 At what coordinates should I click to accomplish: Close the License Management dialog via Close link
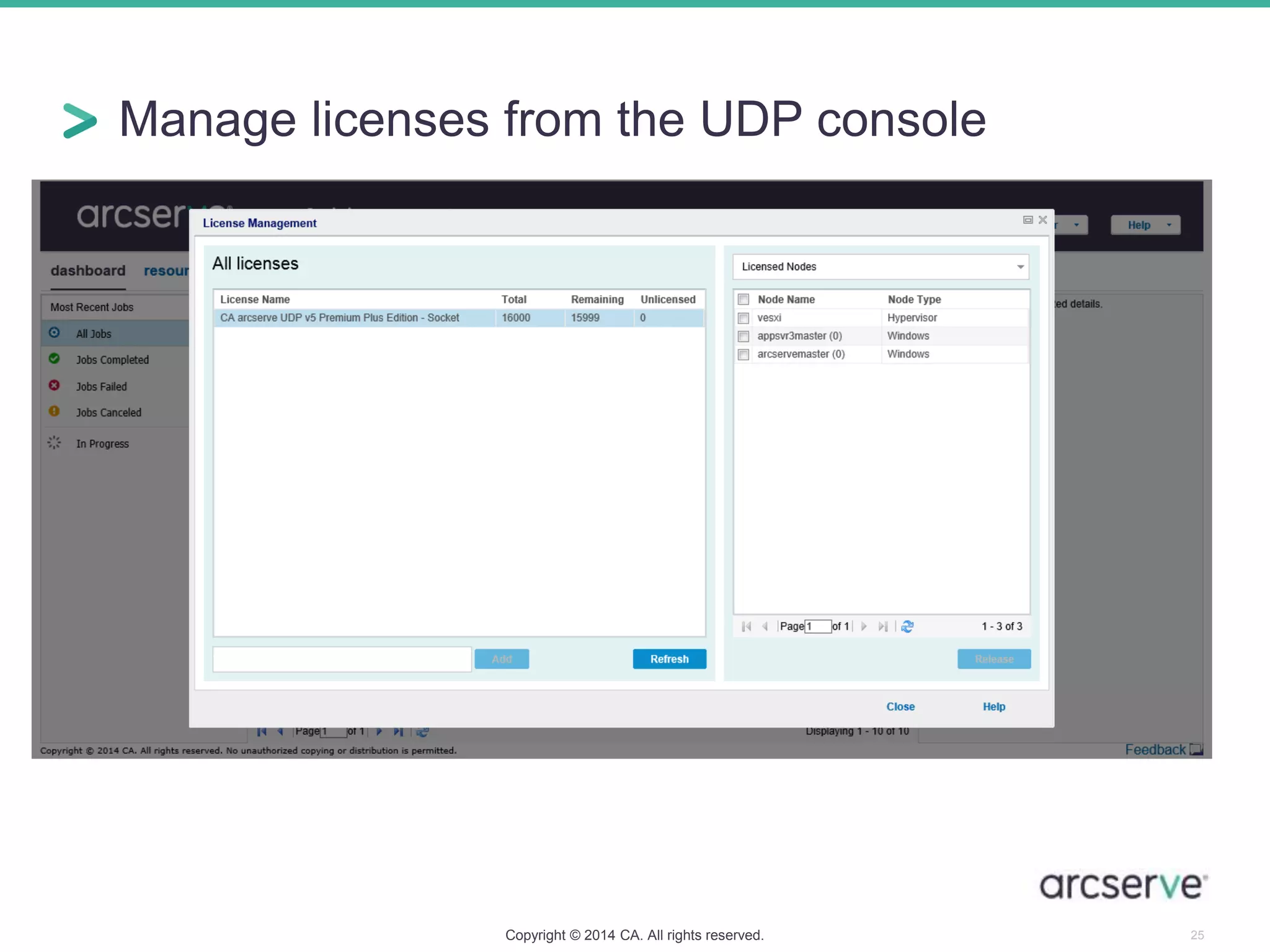point(900,707)
